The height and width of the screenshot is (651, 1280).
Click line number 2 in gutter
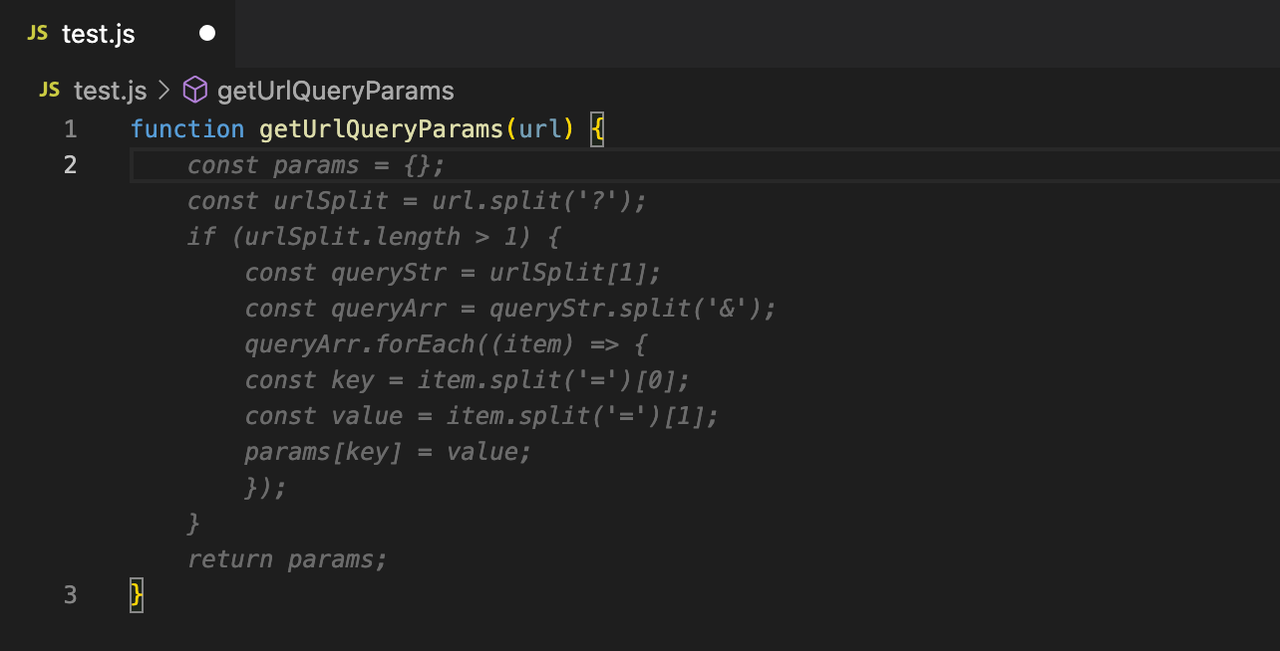(70, 165)
